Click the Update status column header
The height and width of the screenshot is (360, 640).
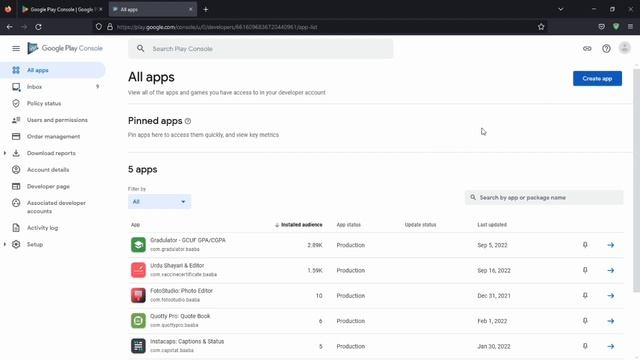[x=420, y=225]
